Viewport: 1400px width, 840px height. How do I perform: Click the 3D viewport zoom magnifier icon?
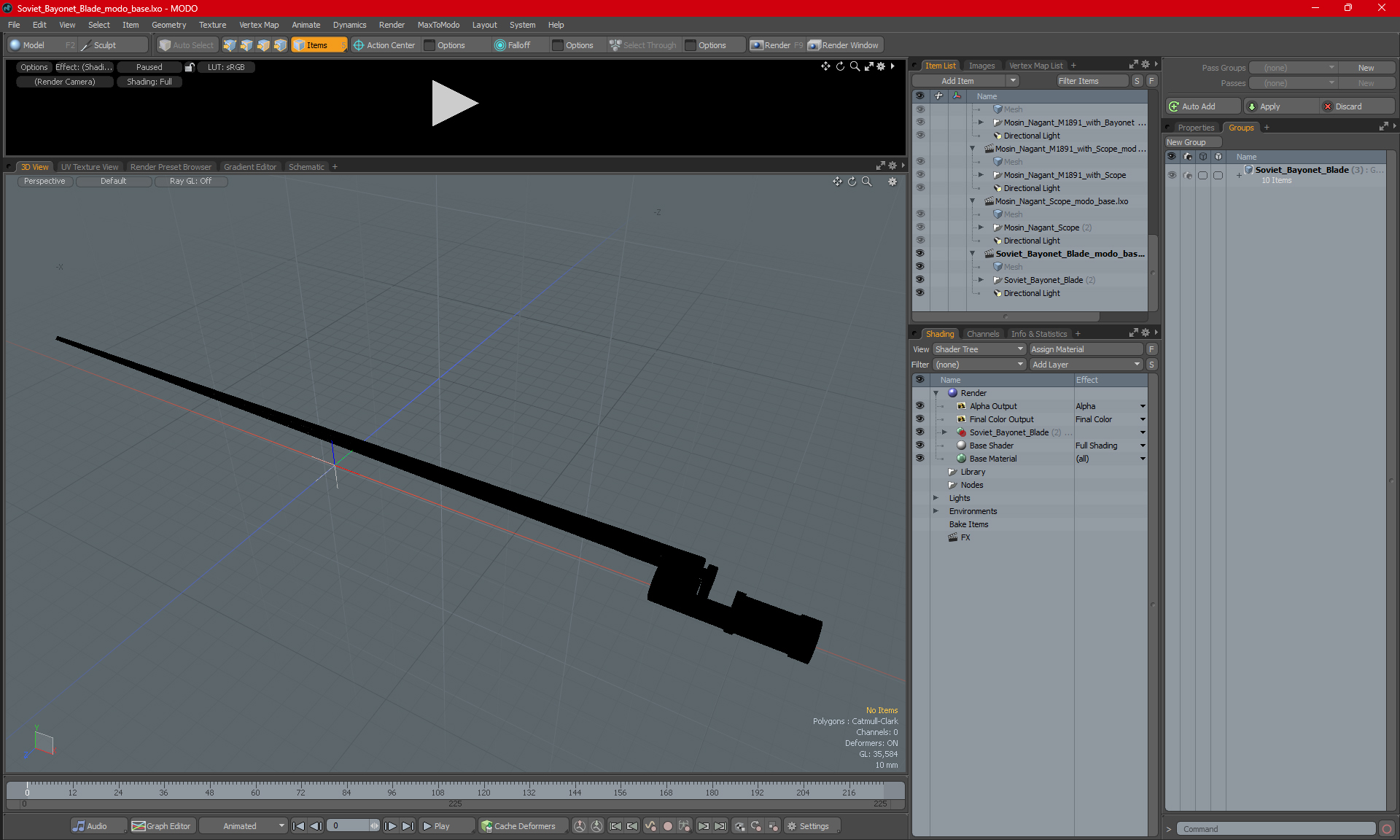pyautogui.click(x=867, y=182)
